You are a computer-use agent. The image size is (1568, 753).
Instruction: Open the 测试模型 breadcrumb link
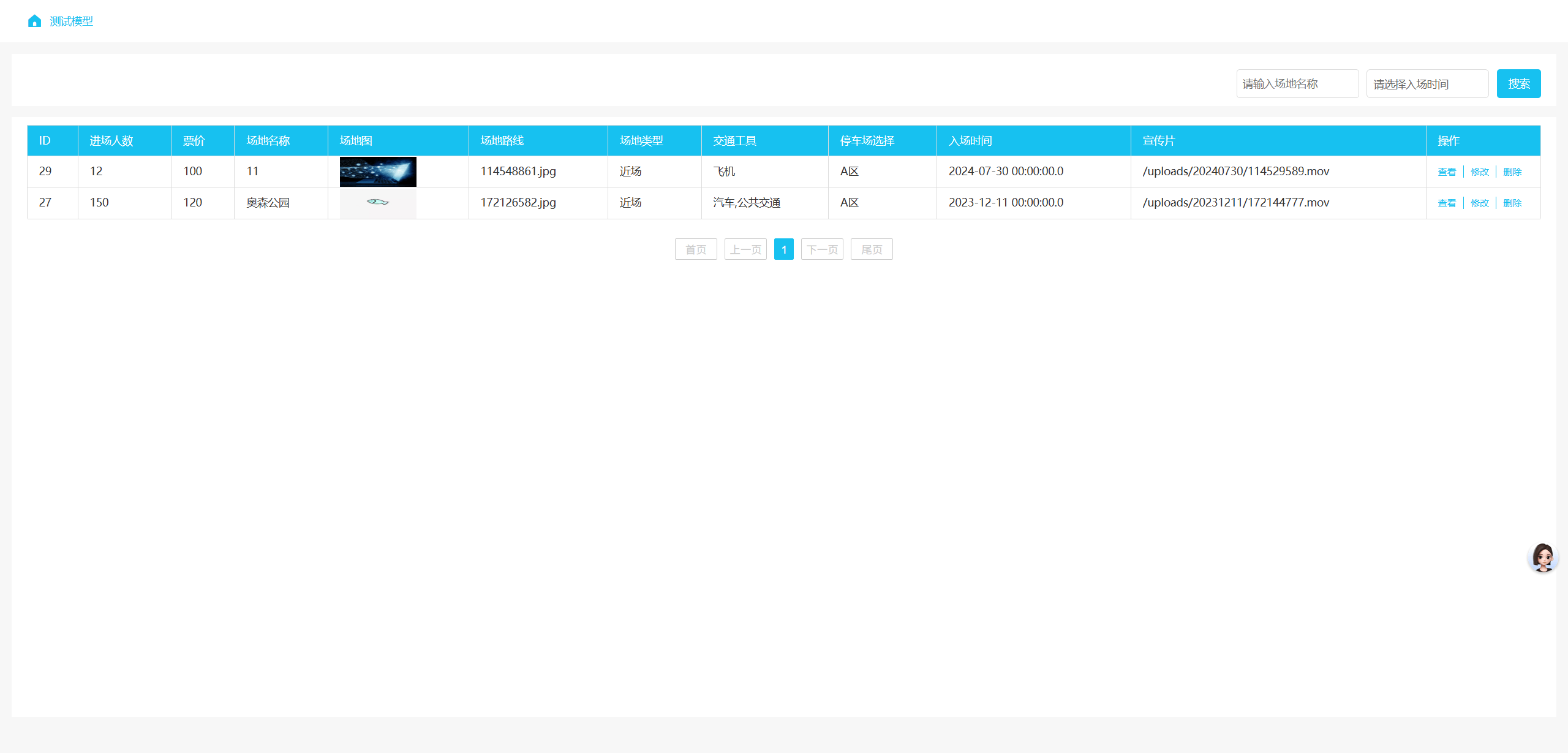71,21
